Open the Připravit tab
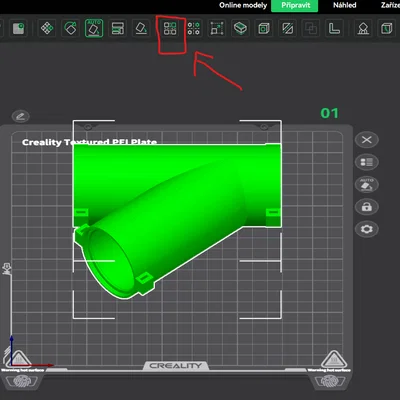The width and height of the screenshot is (400, 400). coord(295,6)
